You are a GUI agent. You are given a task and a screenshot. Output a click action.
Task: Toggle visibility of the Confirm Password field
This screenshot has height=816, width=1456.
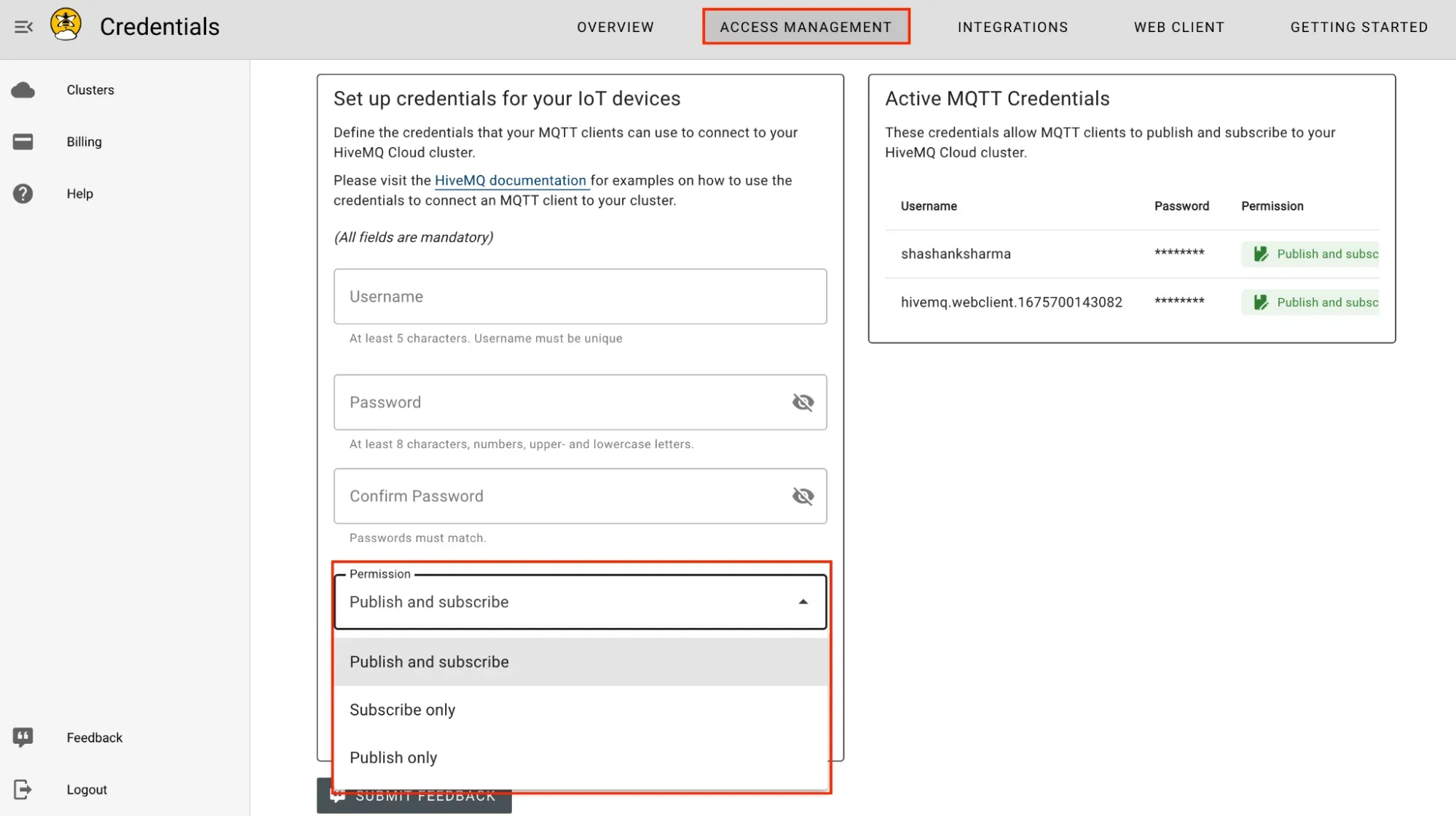(x=803, y=496)
